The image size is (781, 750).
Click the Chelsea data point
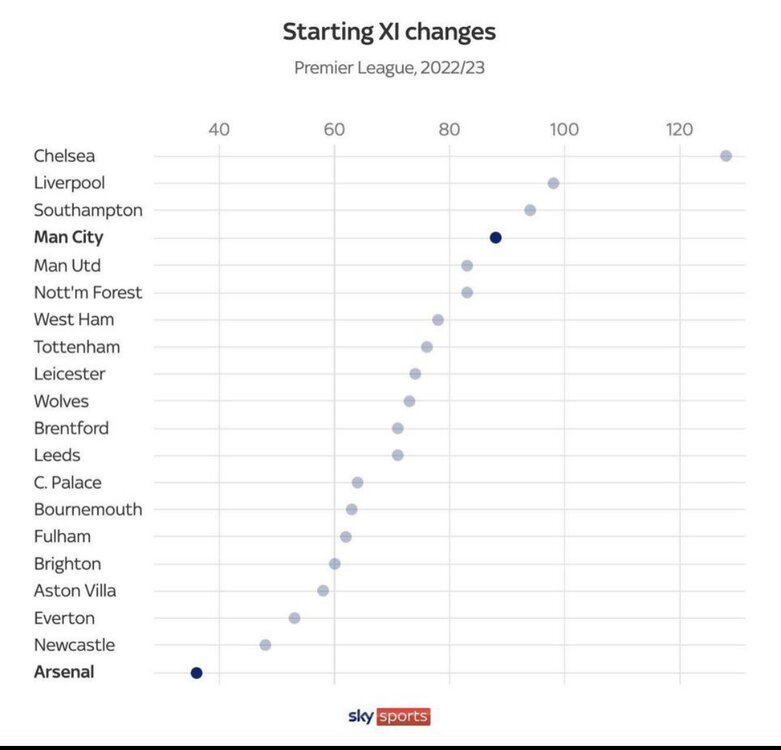coord(726,156)
